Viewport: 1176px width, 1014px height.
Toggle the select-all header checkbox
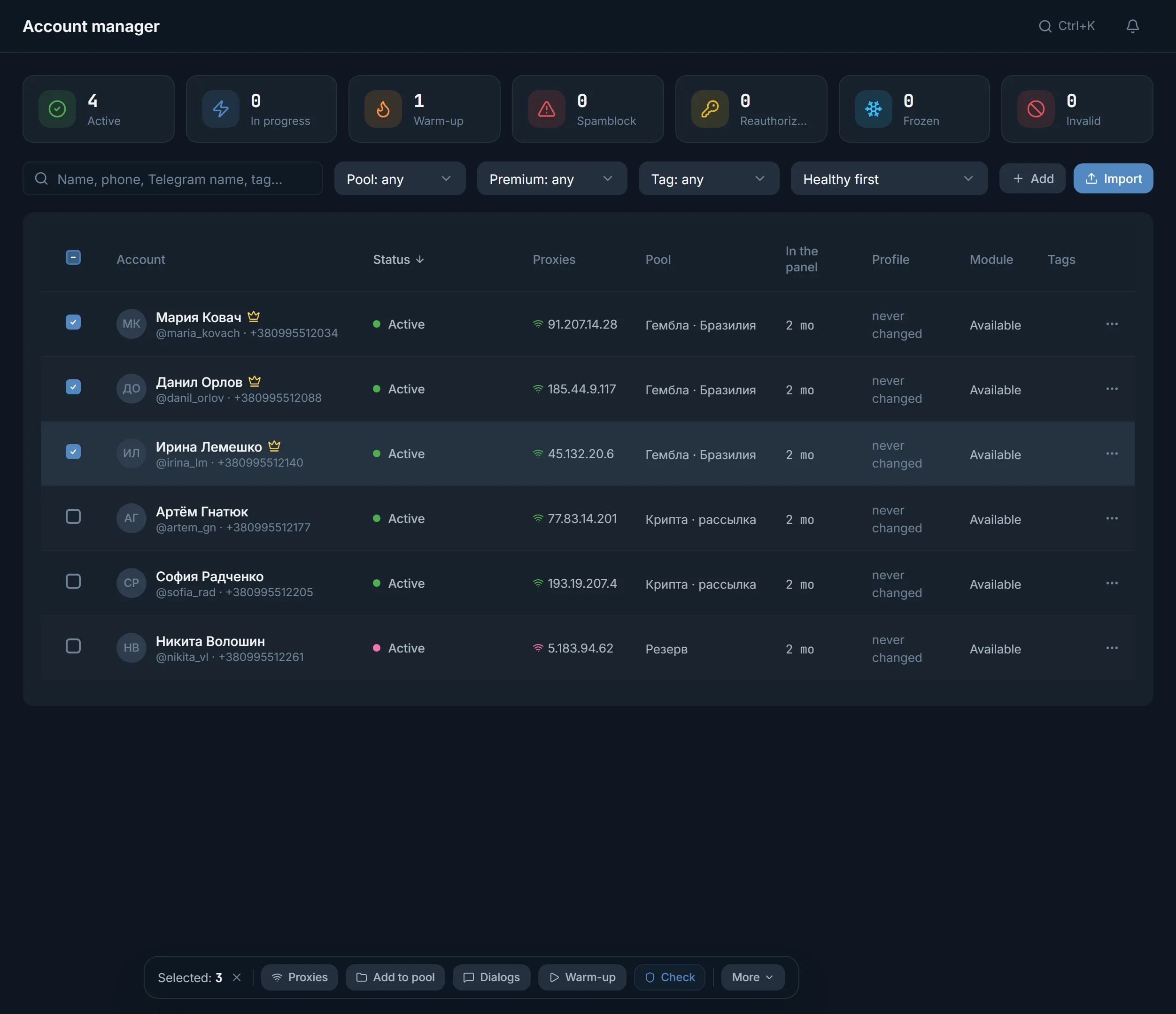point(73,257)
